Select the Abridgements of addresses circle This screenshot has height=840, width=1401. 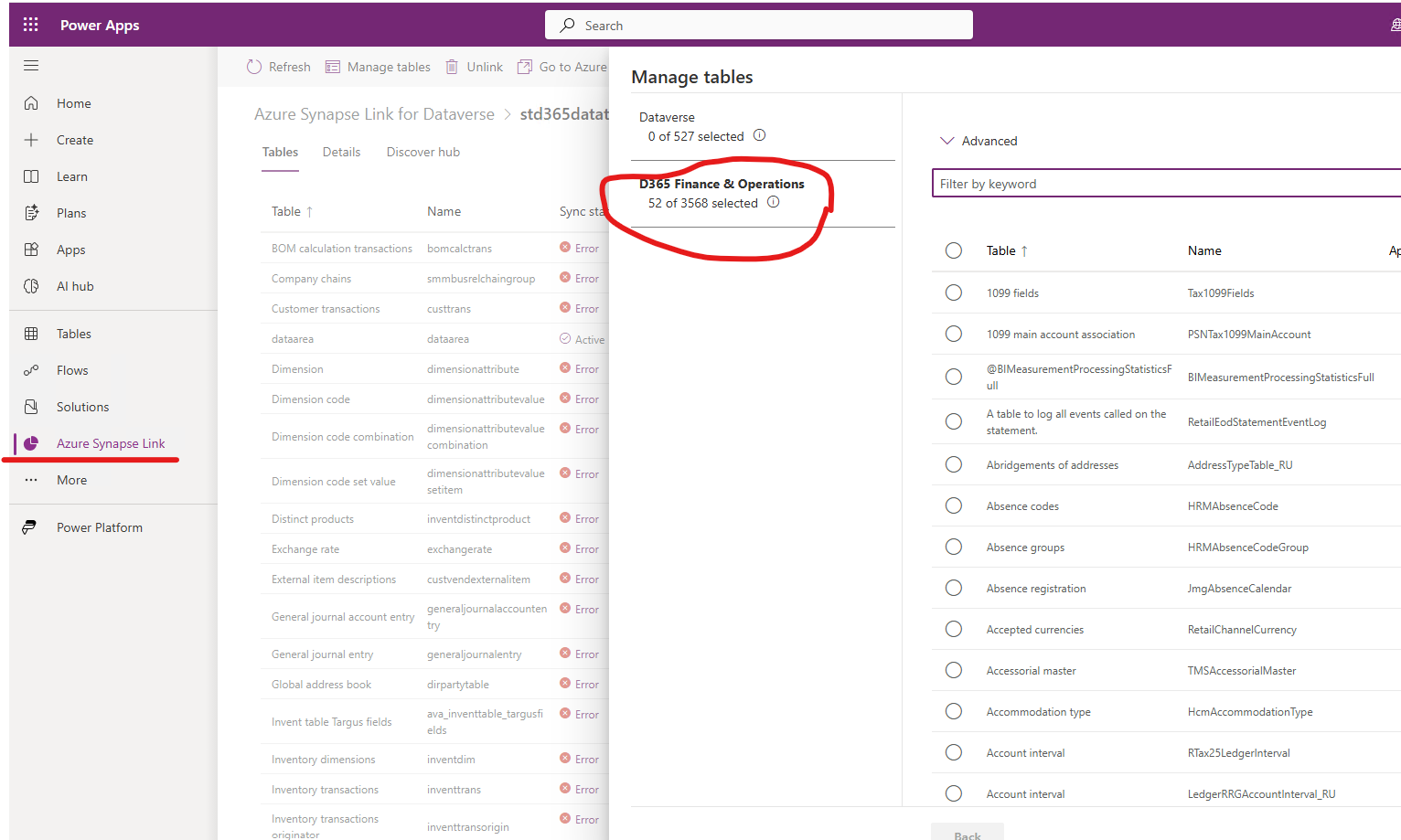(954, 464)
